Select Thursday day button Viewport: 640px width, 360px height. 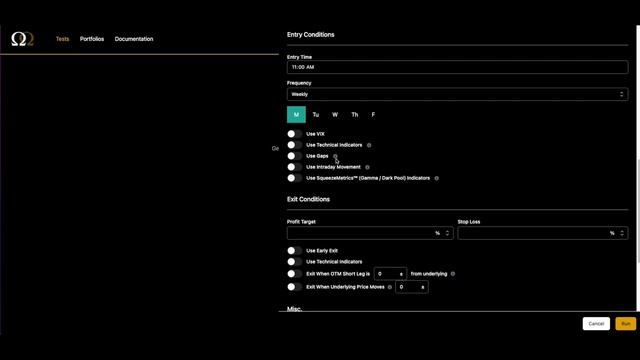(x=355, y=115)
